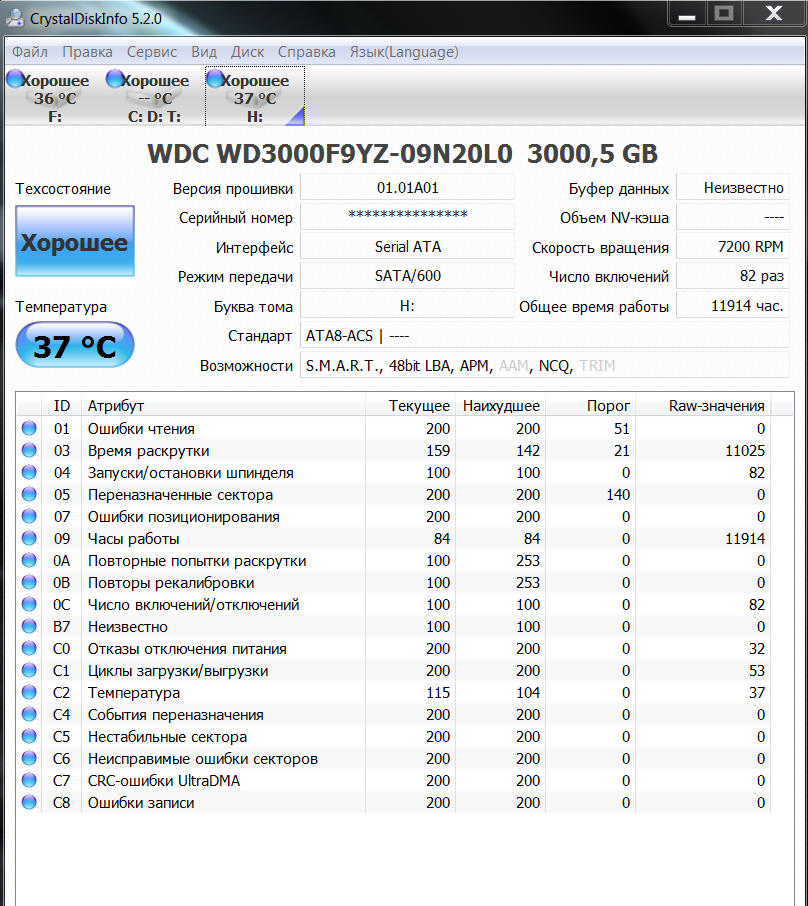Open the Файл menu

click(x=30, y=52)
